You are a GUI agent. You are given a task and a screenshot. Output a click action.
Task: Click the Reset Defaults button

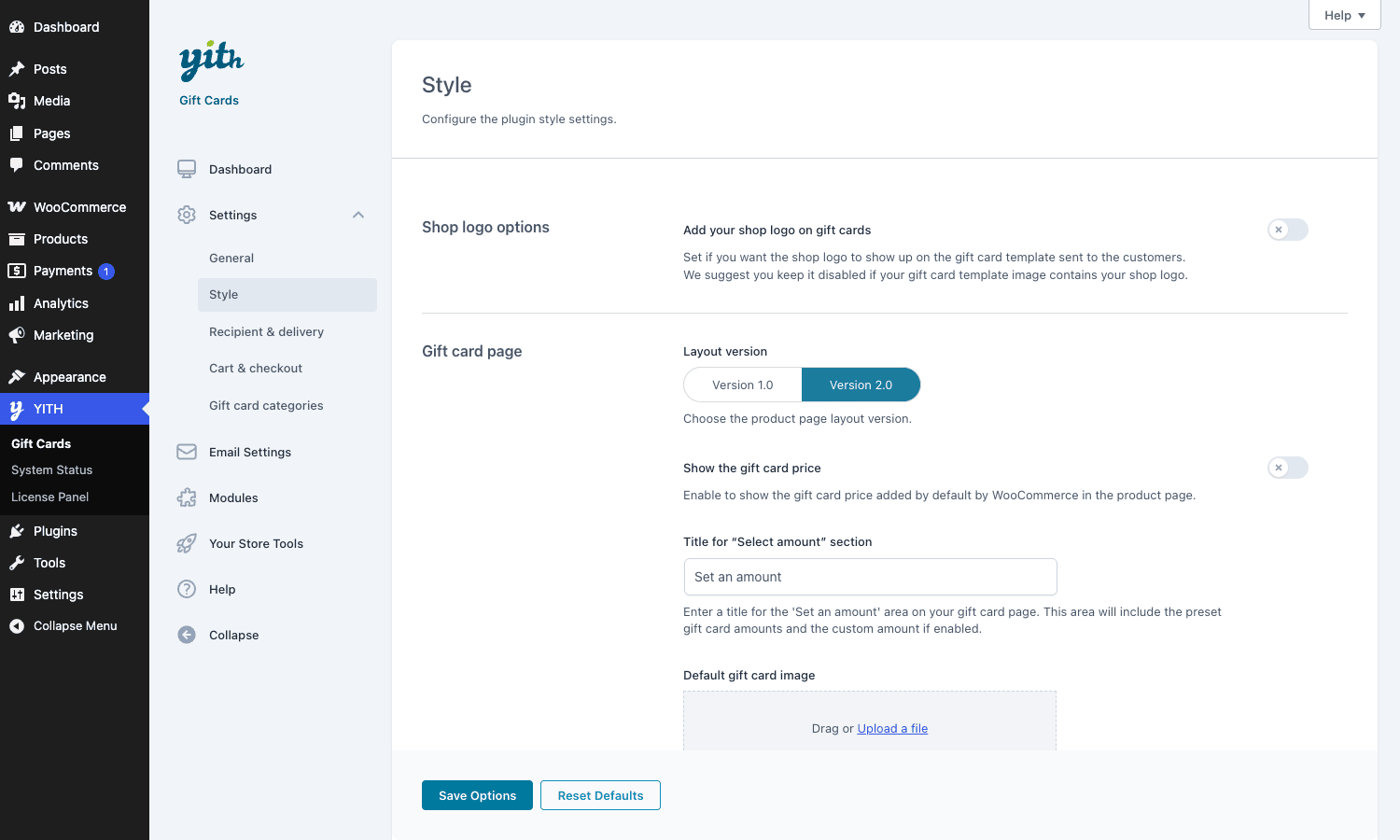[600, 795]
